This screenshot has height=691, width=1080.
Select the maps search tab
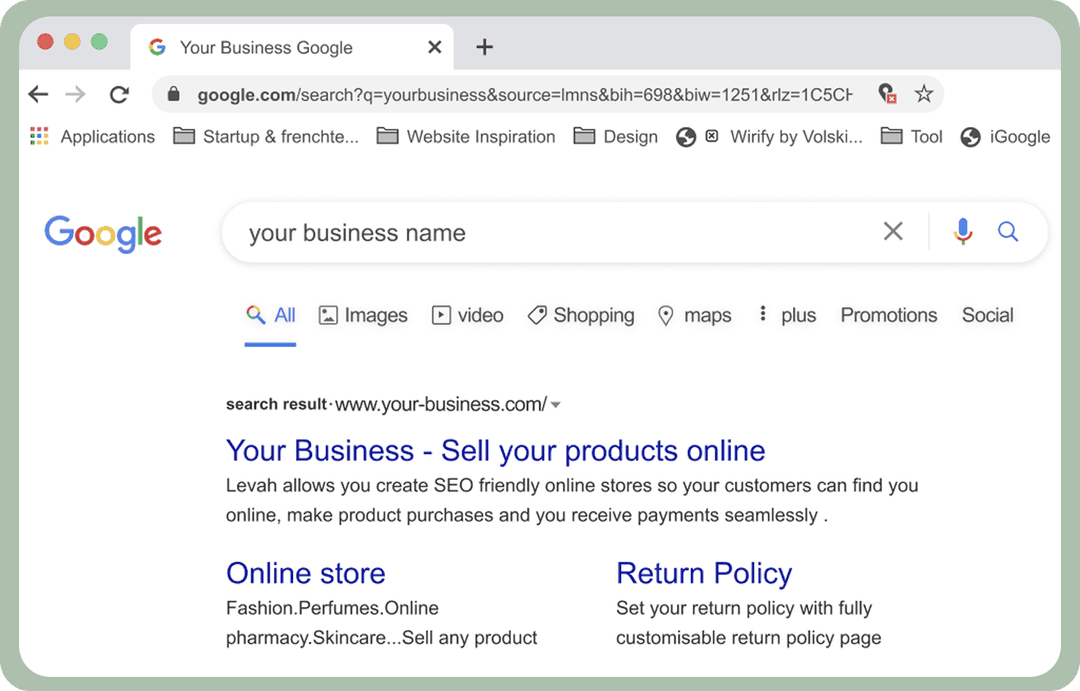coord(694,315)
